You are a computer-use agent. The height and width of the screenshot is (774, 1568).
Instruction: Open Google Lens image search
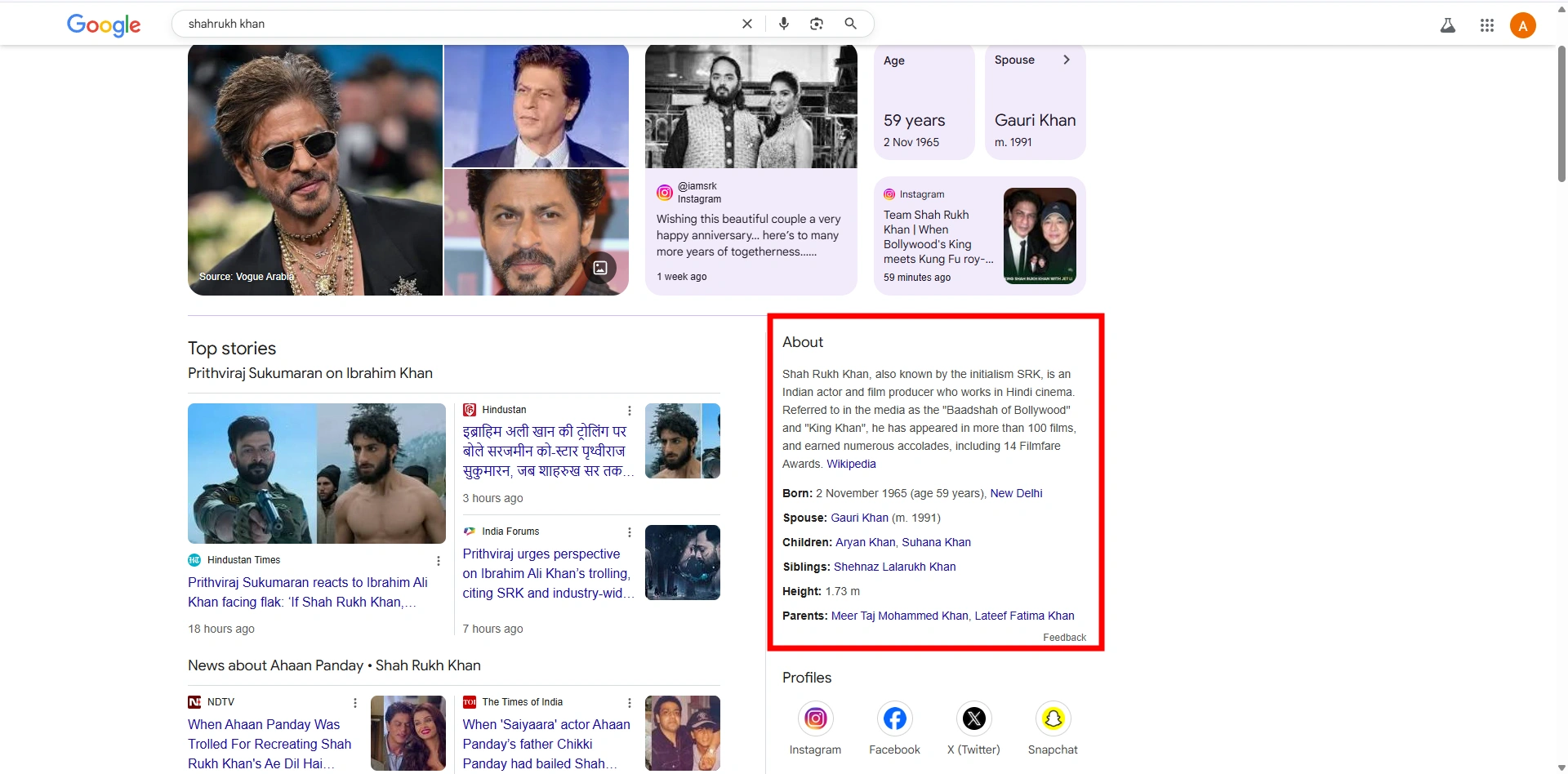tap(817, 24)
